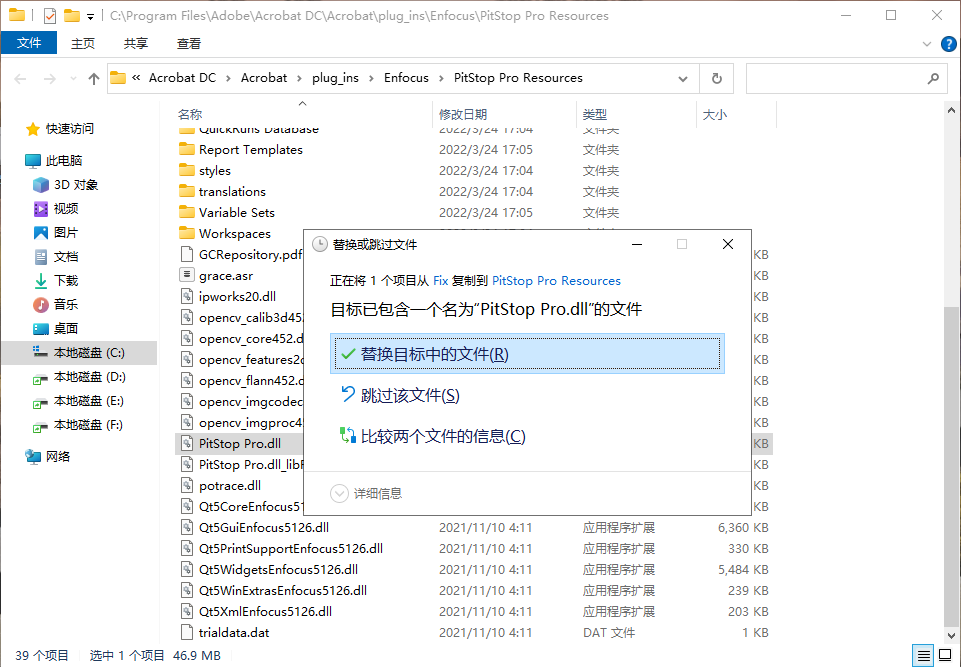Open Quick Access Toolbar customize dropdown

tap(90, 17)
